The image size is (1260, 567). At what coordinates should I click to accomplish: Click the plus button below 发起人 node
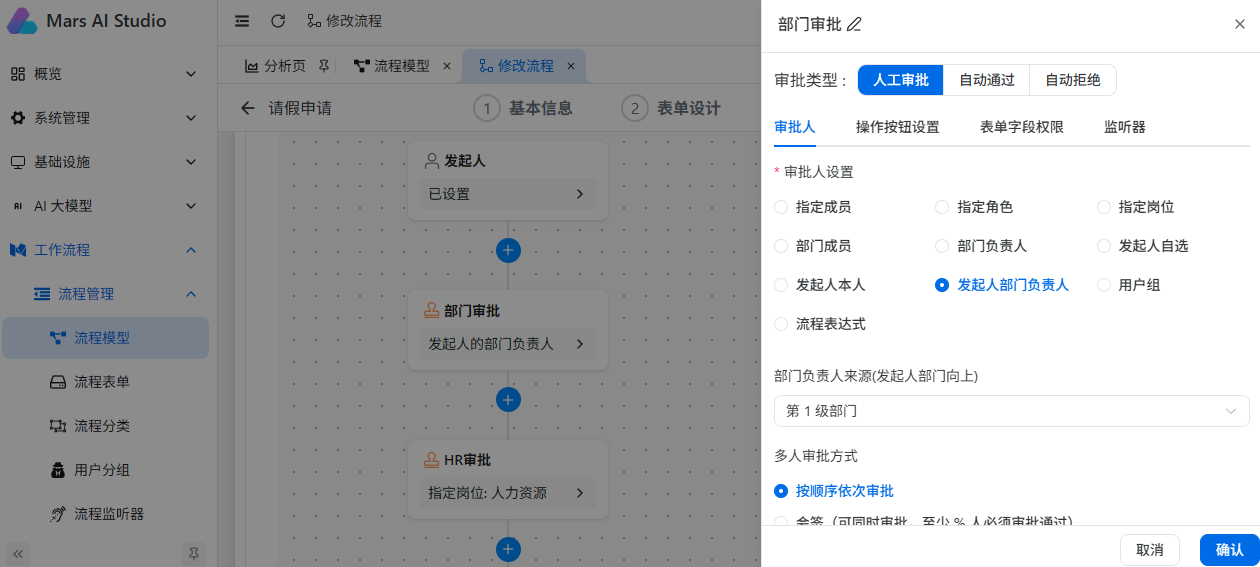(x=508, y=250)
